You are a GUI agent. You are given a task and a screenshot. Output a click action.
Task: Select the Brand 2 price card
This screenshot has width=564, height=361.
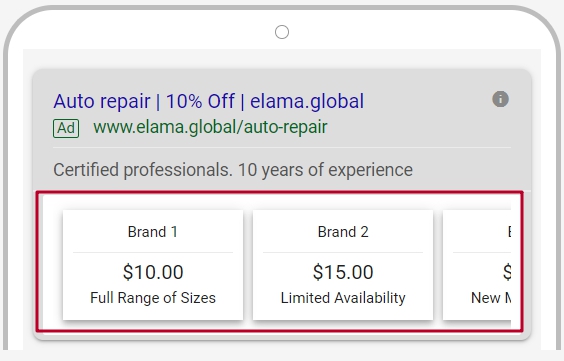pos(343,265)
